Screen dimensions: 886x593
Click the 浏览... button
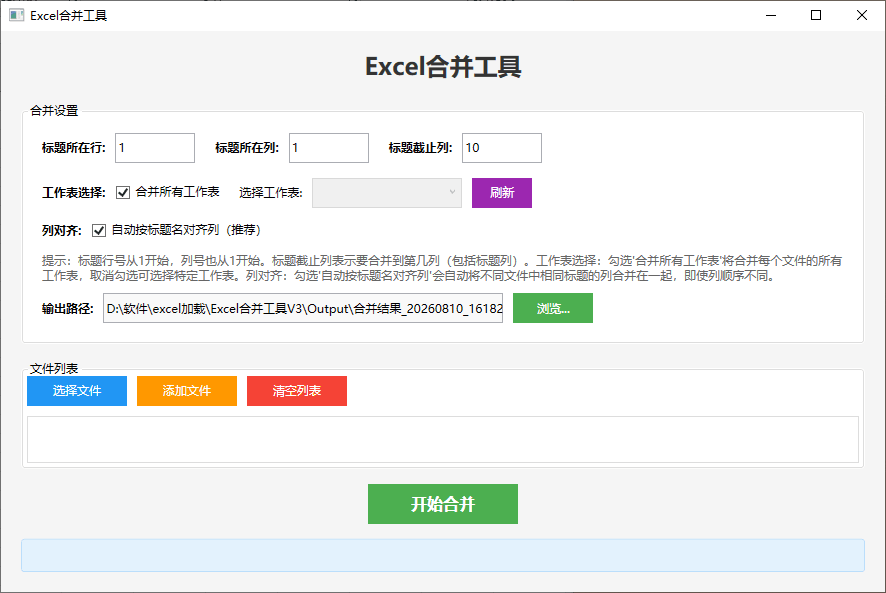pyautogui.click(x=553, y=308)
